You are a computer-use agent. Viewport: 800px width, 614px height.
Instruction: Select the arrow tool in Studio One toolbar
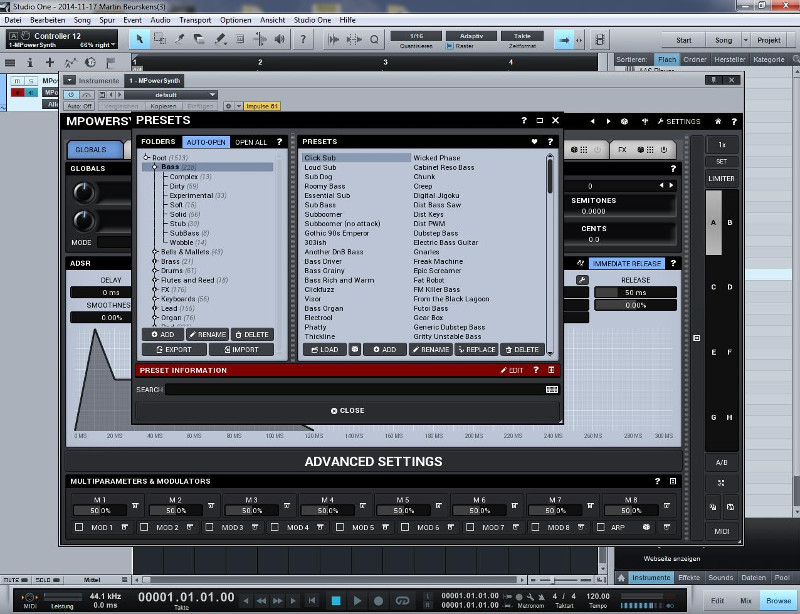coord(139,39)
